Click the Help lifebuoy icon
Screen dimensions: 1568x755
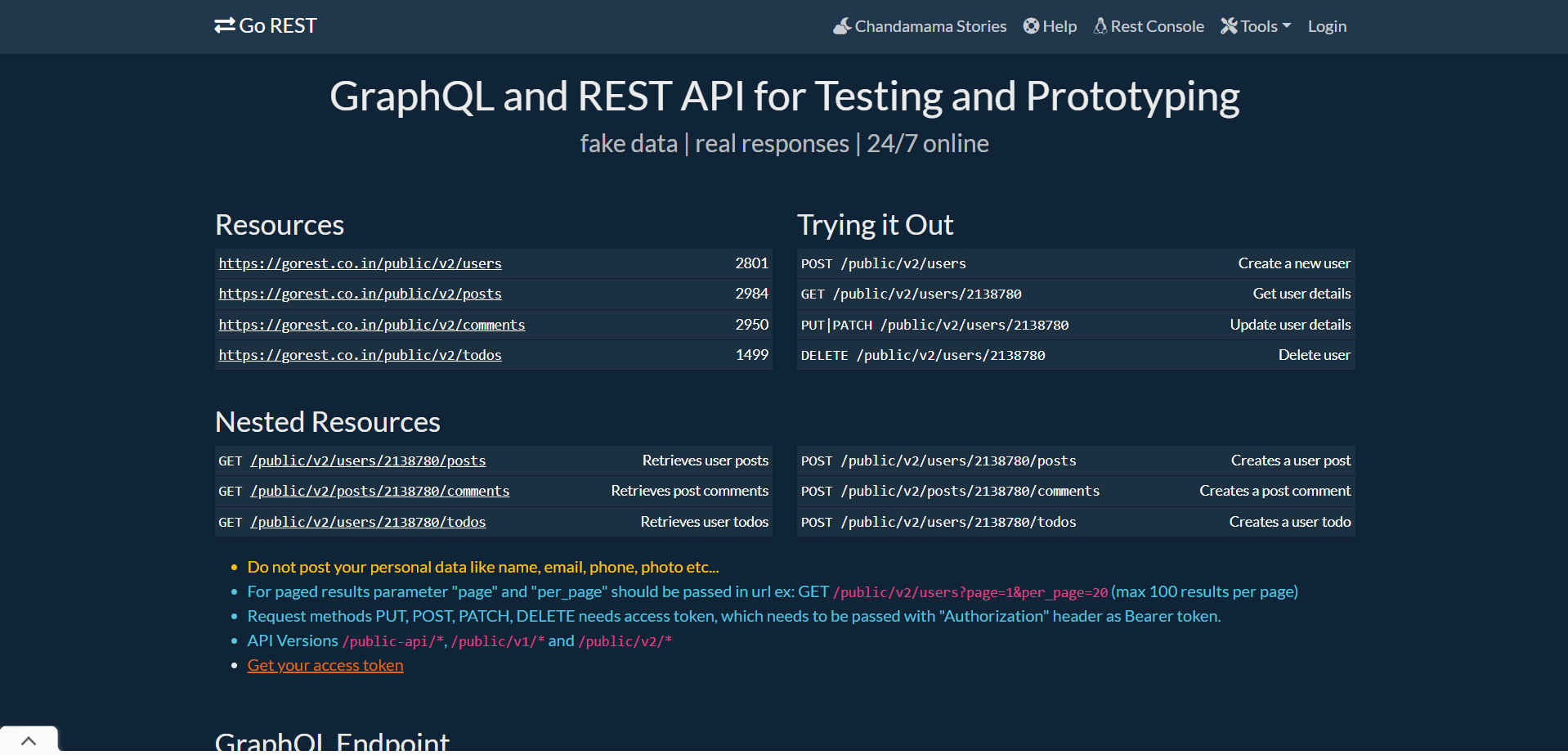tap(1031, 26)
